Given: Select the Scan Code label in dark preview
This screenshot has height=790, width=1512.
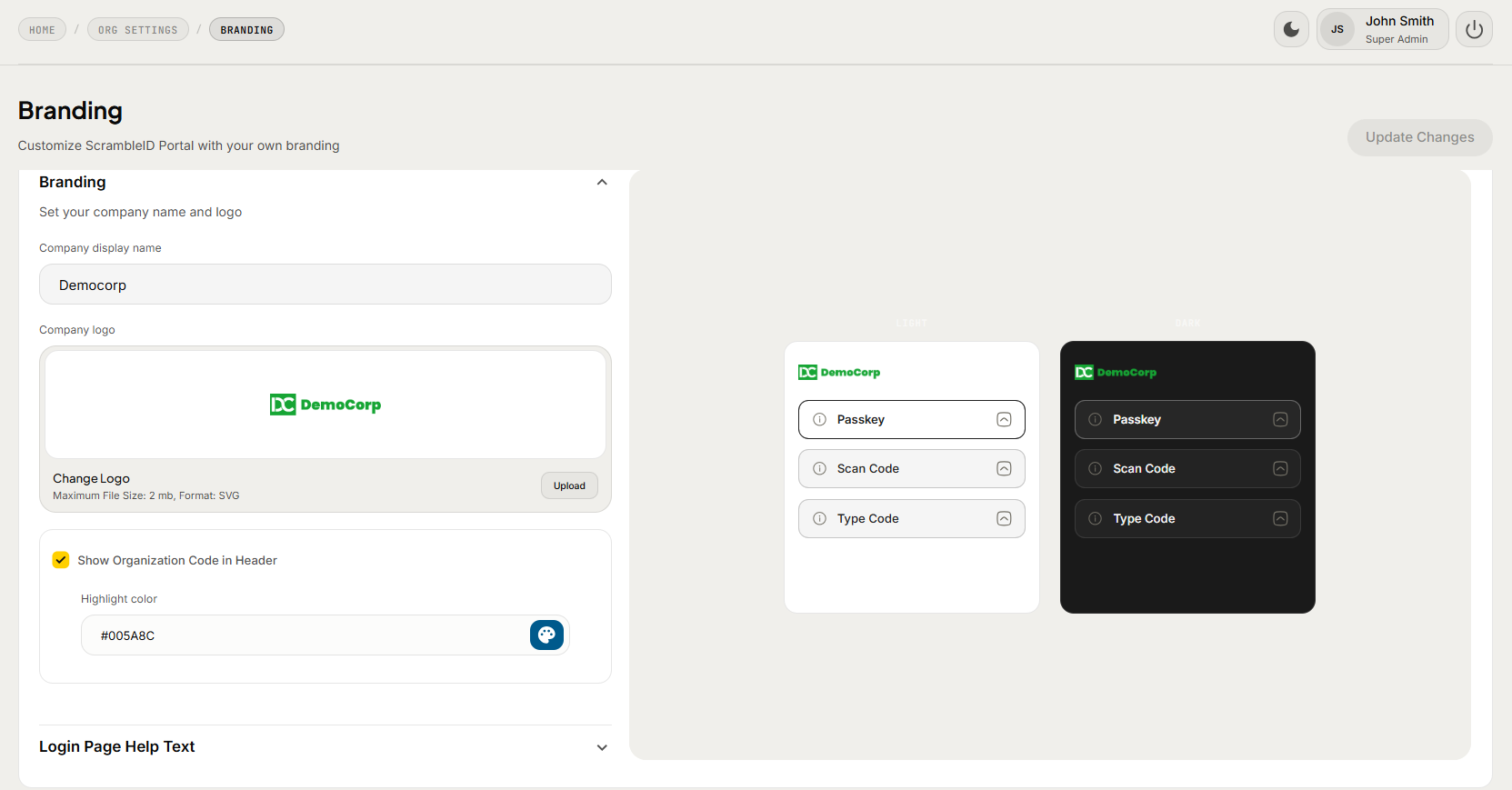Looking at the screenshot, I should point(1144,468).
